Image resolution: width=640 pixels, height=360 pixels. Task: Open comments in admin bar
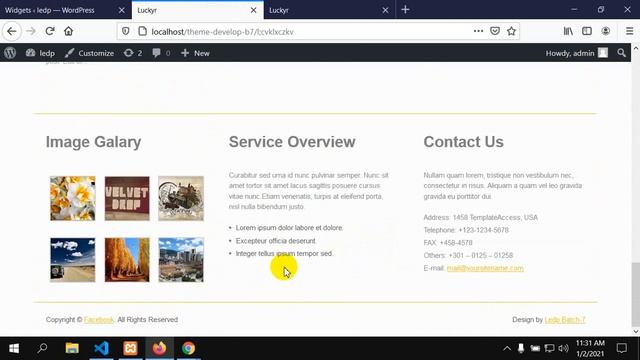click(161, 53)
